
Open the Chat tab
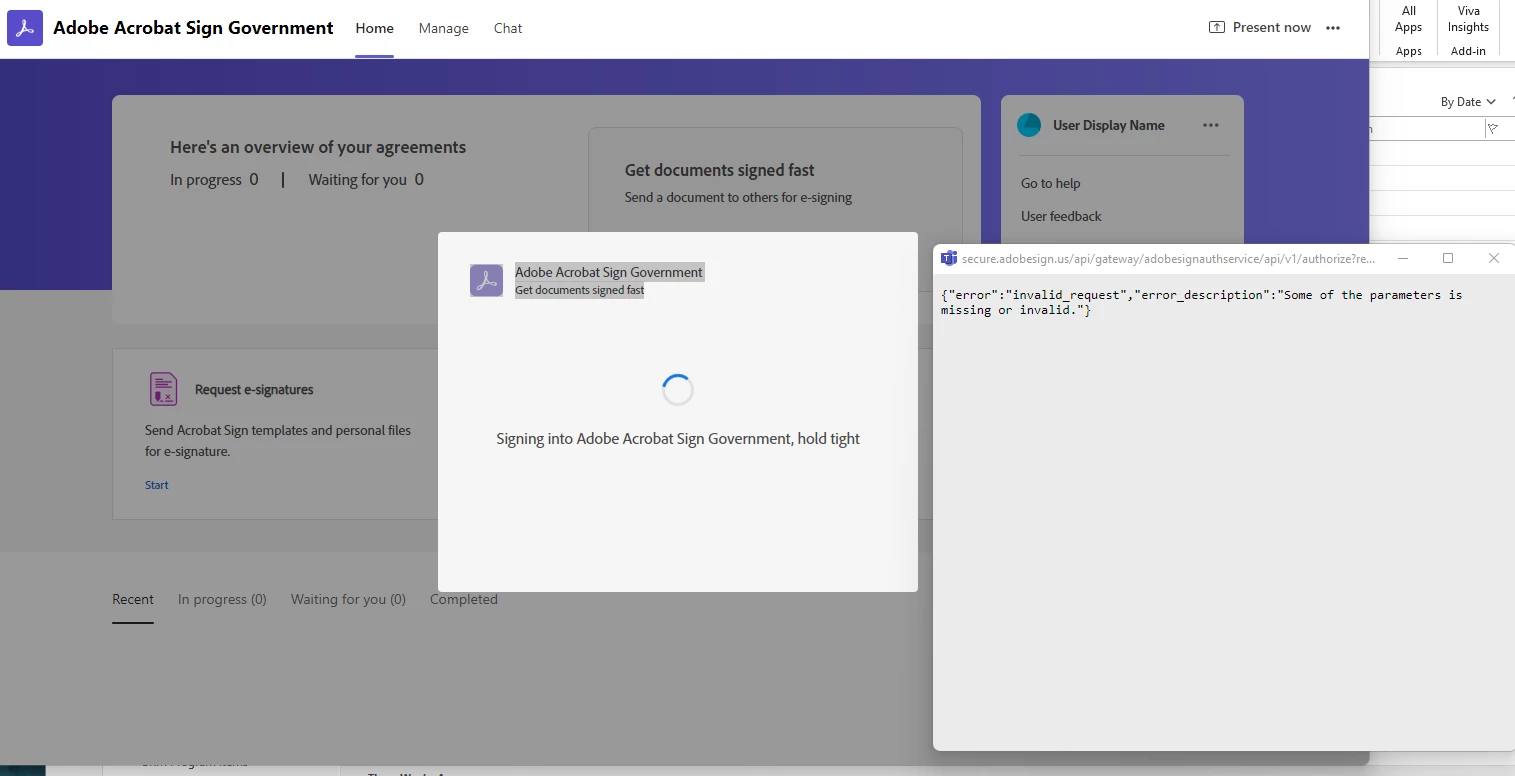coord(508,28)
